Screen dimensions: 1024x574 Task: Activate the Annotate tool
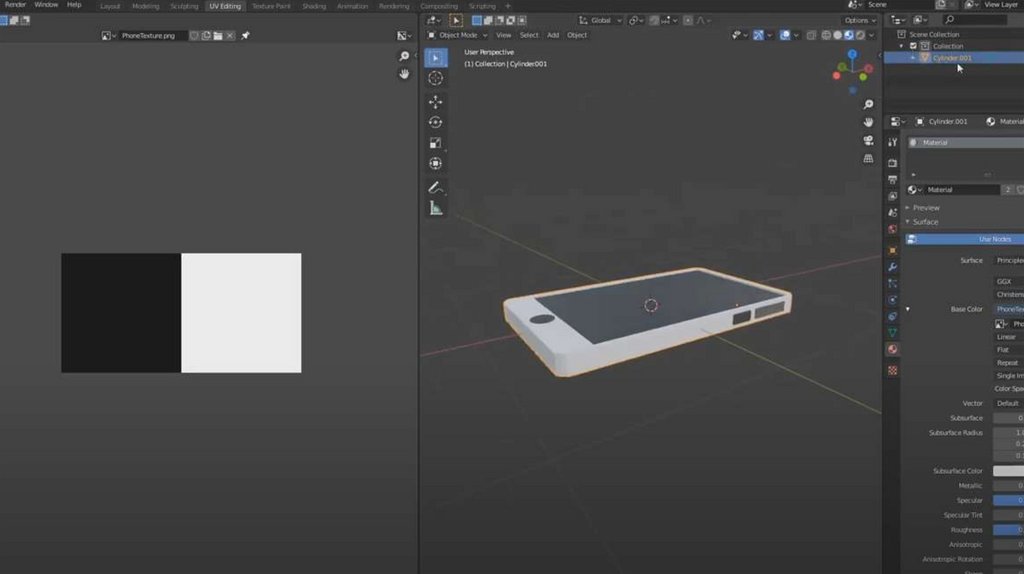[x=436, y=188]
